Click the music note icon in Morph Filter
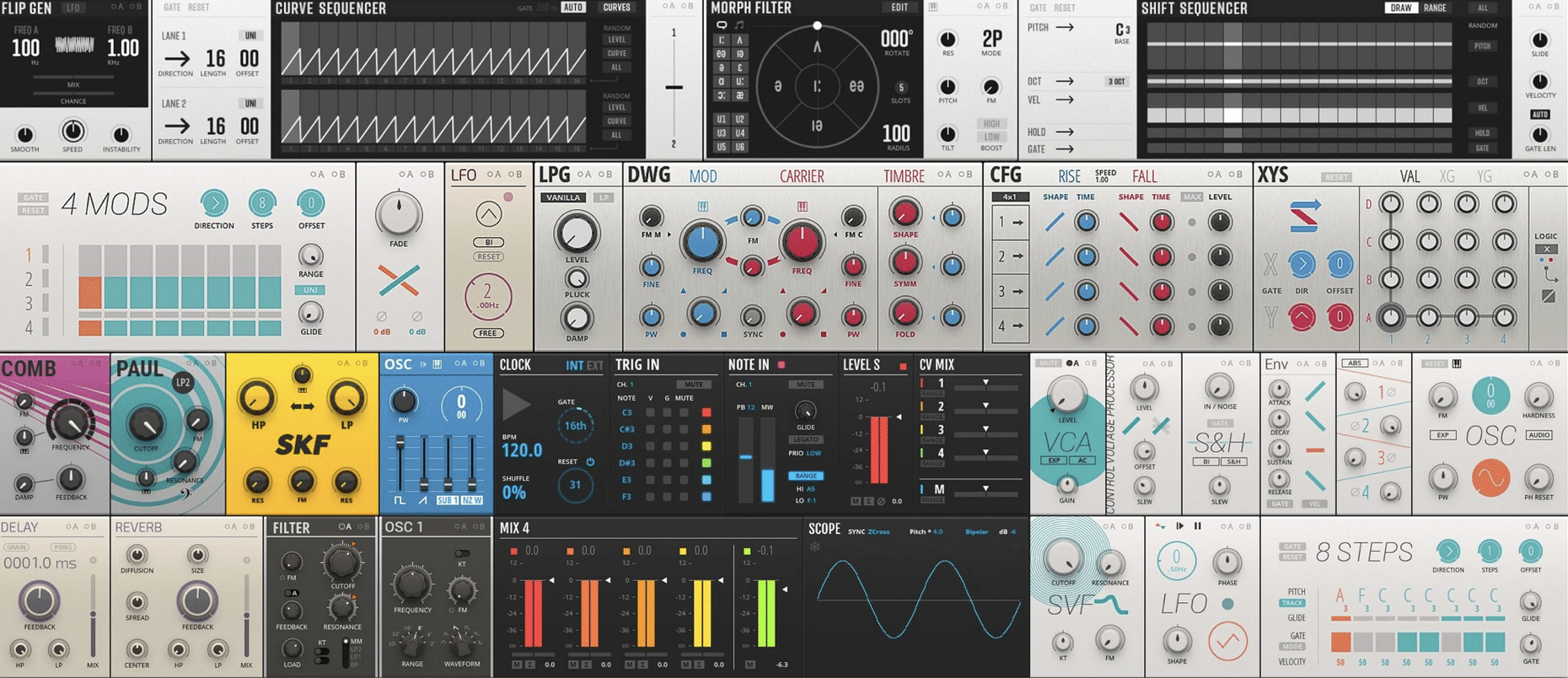1568x678 pixels. pyautogui.click(x=739, y=25)
